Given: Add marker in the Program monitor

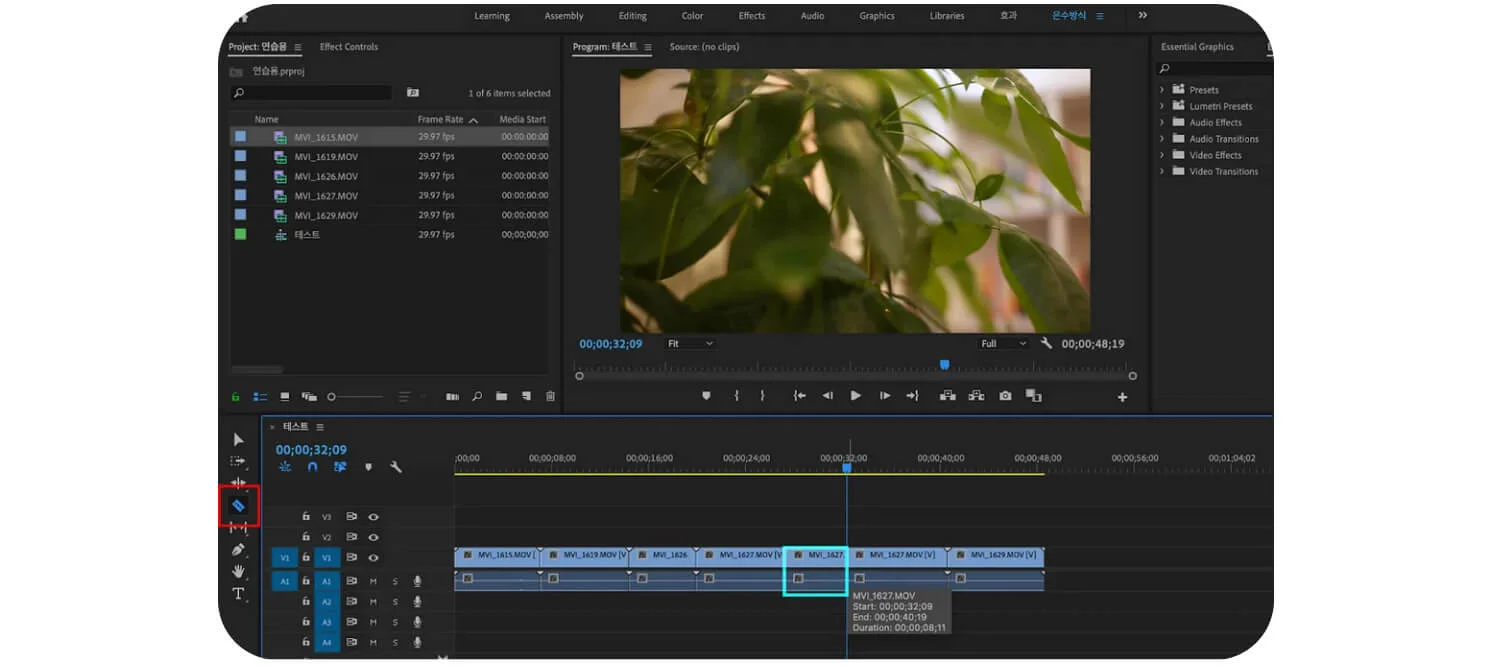Looking at the screenshot, I should pyautogui.click(x=706, y=396).
